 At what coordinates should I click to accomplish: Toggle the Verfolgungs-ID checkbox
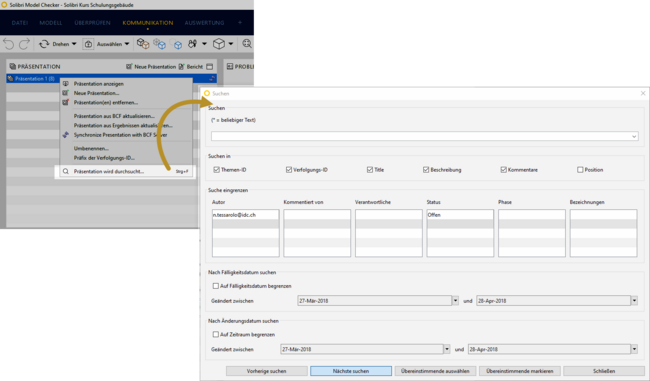pyautogui.click(x=289, y=170)
